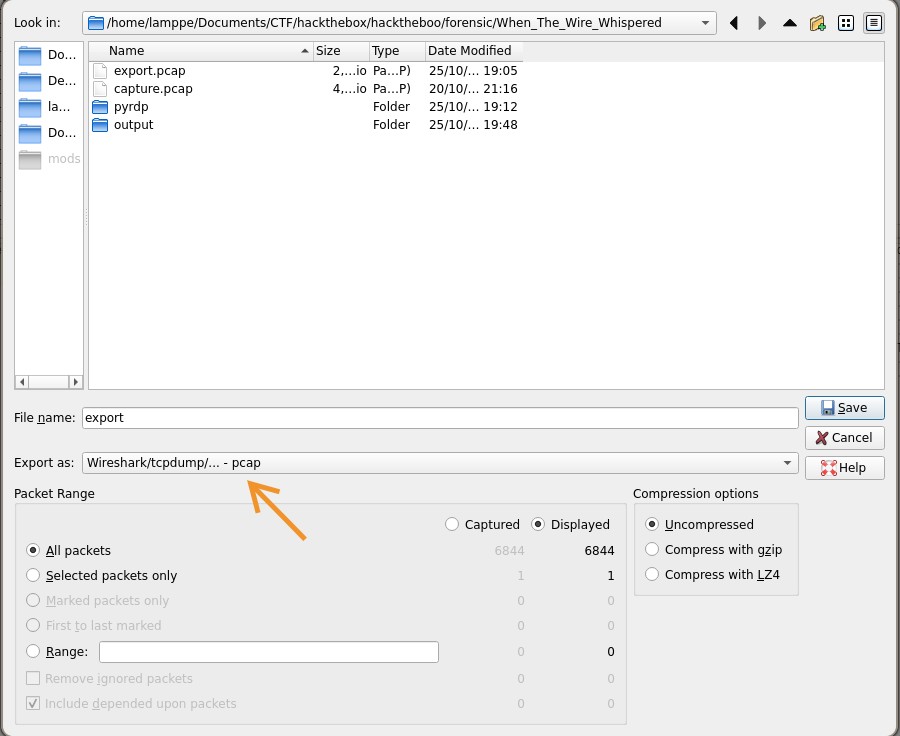Viewport: 900px width, 736px height.
Task: Click the sidebar horizontal scrollbar
Action: pos(48,381)
